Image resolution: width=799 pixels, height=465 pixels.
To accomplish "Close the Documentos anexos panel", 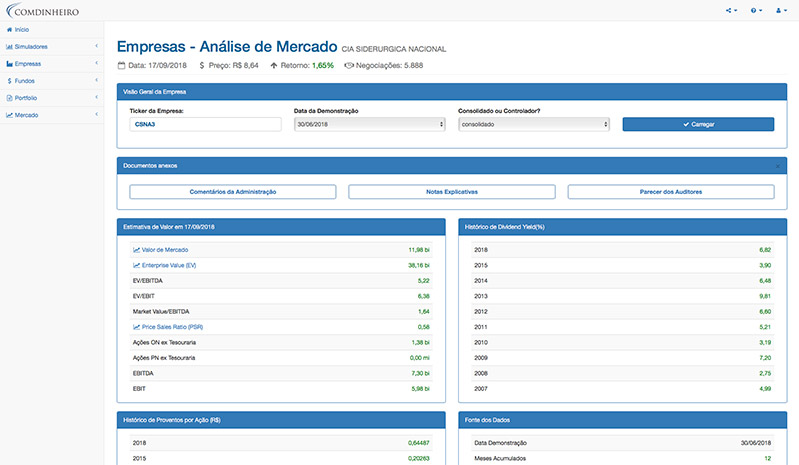I will [778, 166].
